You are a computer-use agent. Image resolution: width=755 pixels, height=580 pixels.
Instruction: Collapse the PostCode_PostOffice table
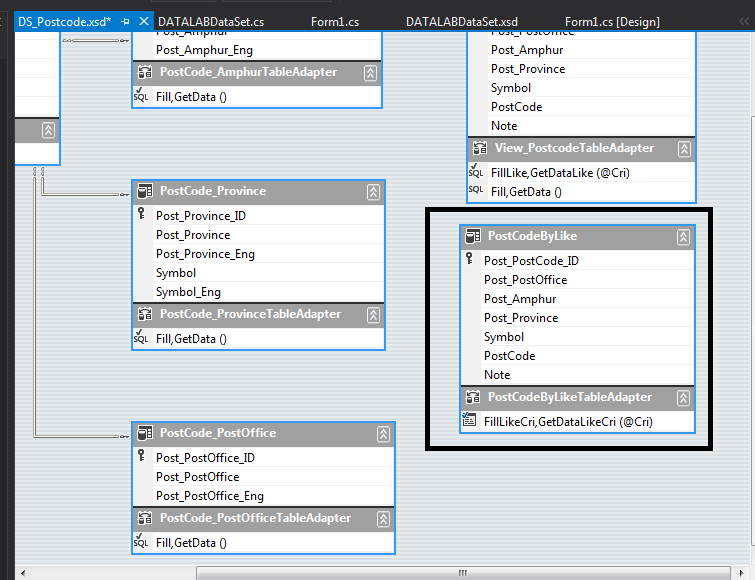pyautogui.click(x=383, y=434)
